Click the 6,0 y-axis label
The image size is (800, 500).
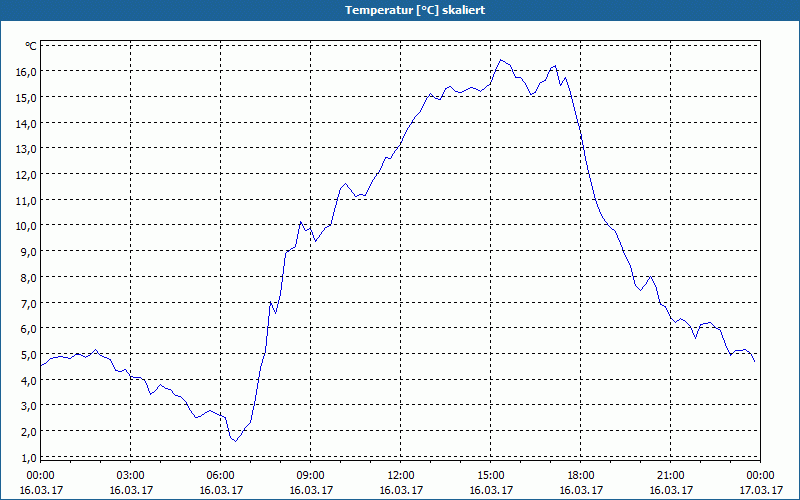pos(29,329)
